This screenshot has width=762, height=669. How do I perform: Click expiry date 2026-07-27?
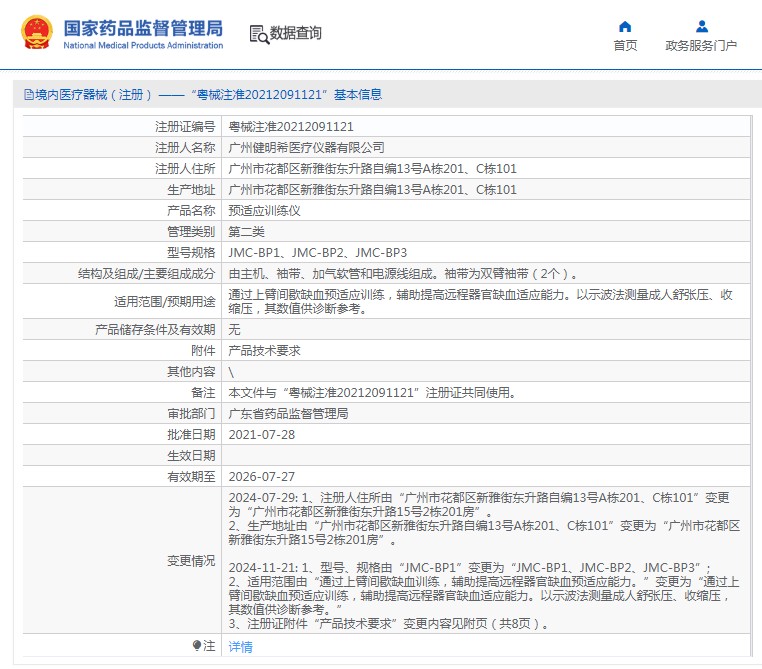point(261,477)
